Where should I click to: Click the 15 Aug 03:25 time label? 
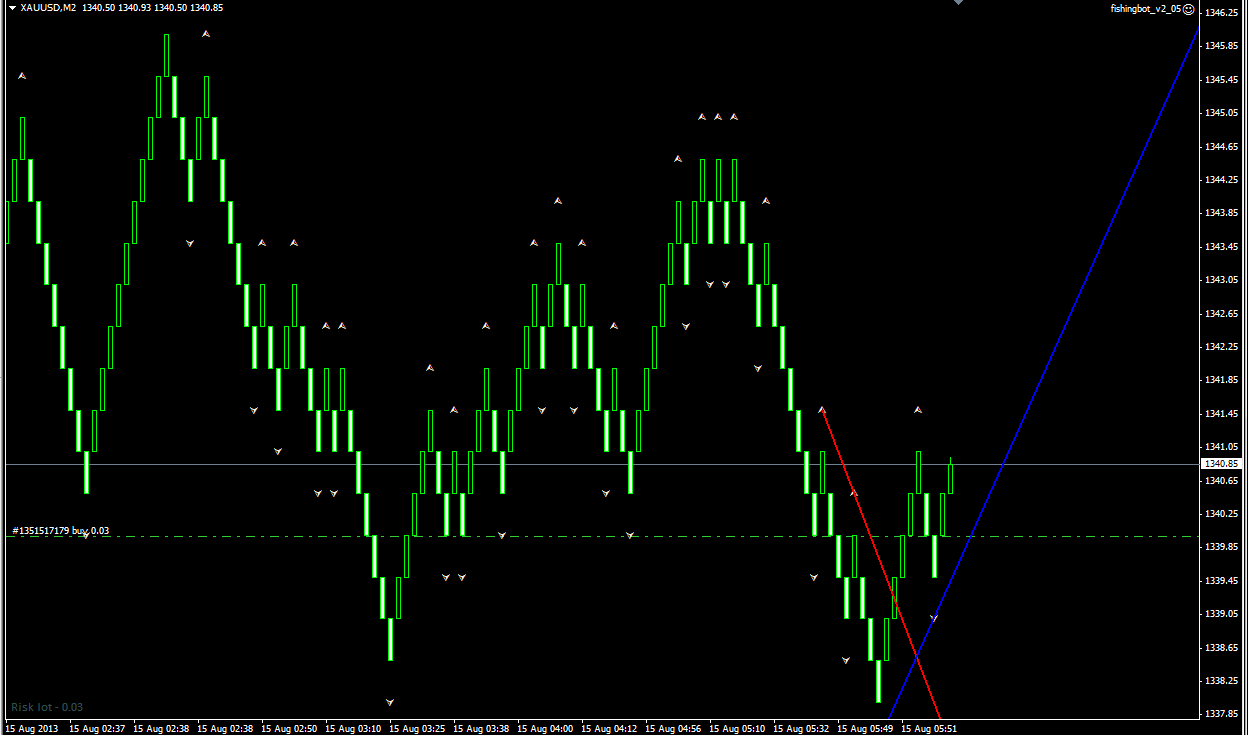417,729
